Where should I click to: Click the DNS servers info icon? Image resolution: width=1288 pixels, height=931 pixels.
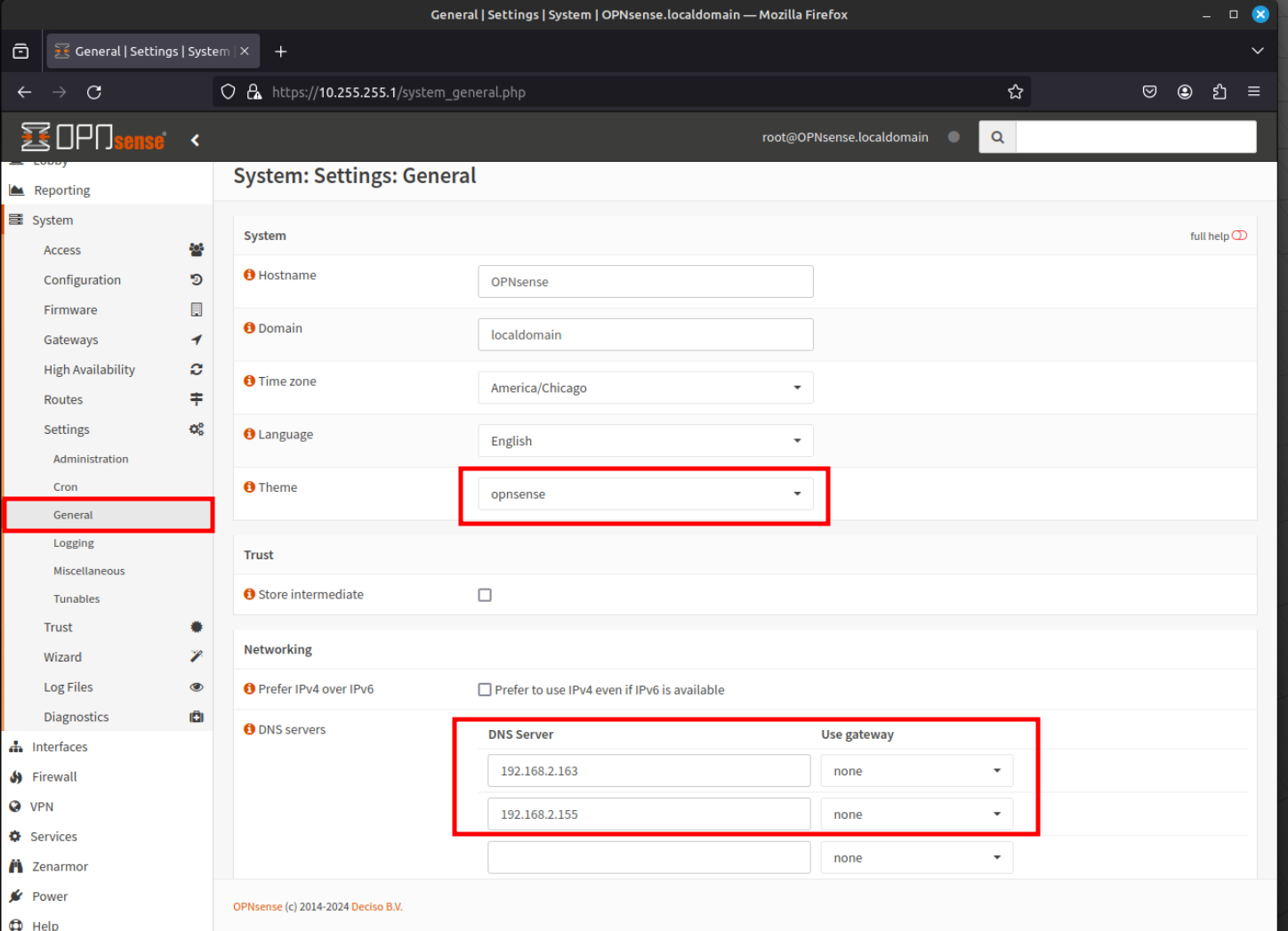tap(249, 729)
